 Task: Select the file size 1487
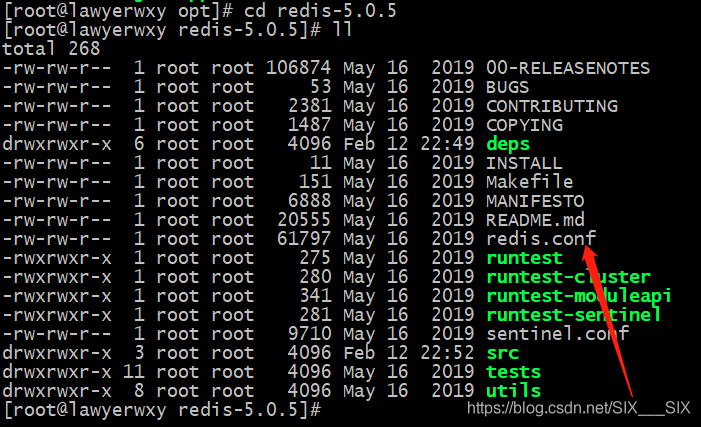tap(309, 125)
